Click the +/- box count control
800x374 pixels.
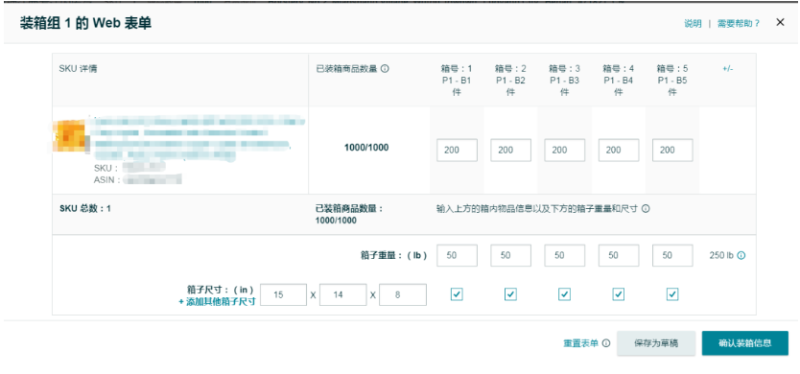728,68
